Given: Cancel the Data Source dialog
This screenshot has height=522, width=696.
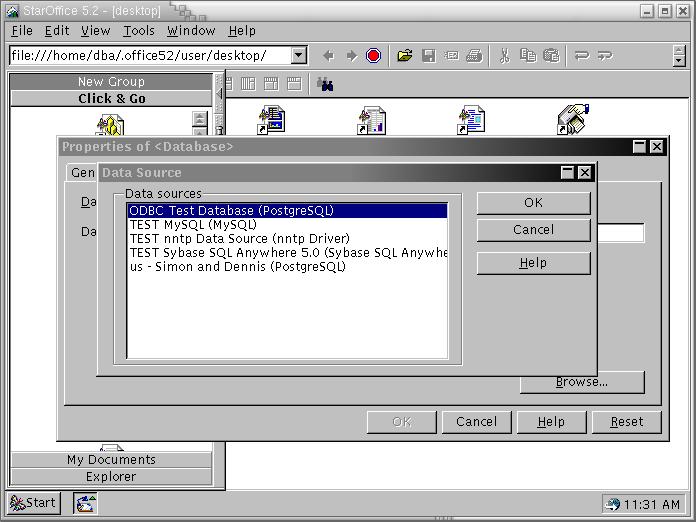Looking at the screenshot, I should (x=534, y=230).
